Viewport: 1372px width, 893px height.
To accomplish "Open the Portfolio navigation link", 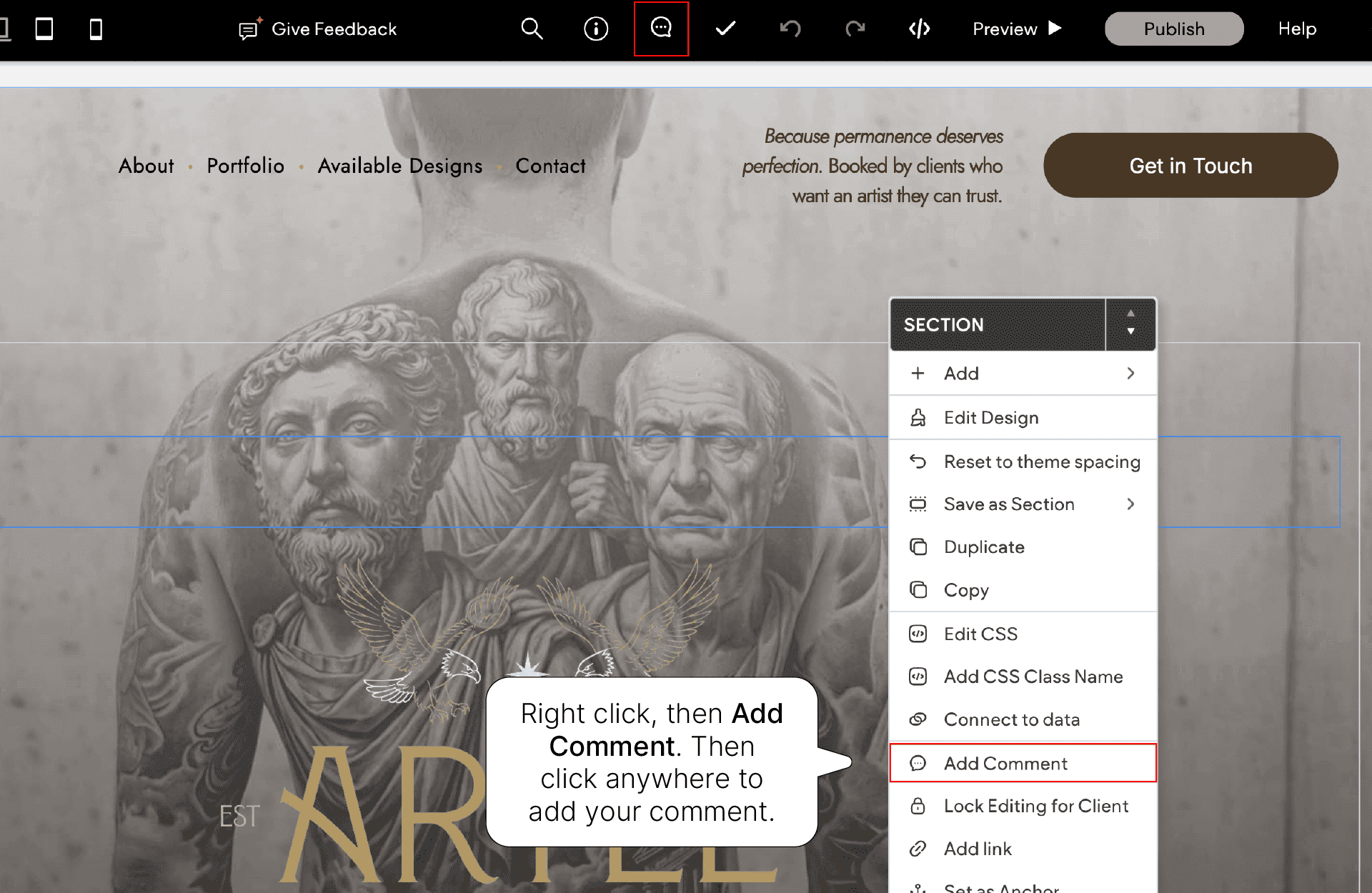I will (245, 166).
